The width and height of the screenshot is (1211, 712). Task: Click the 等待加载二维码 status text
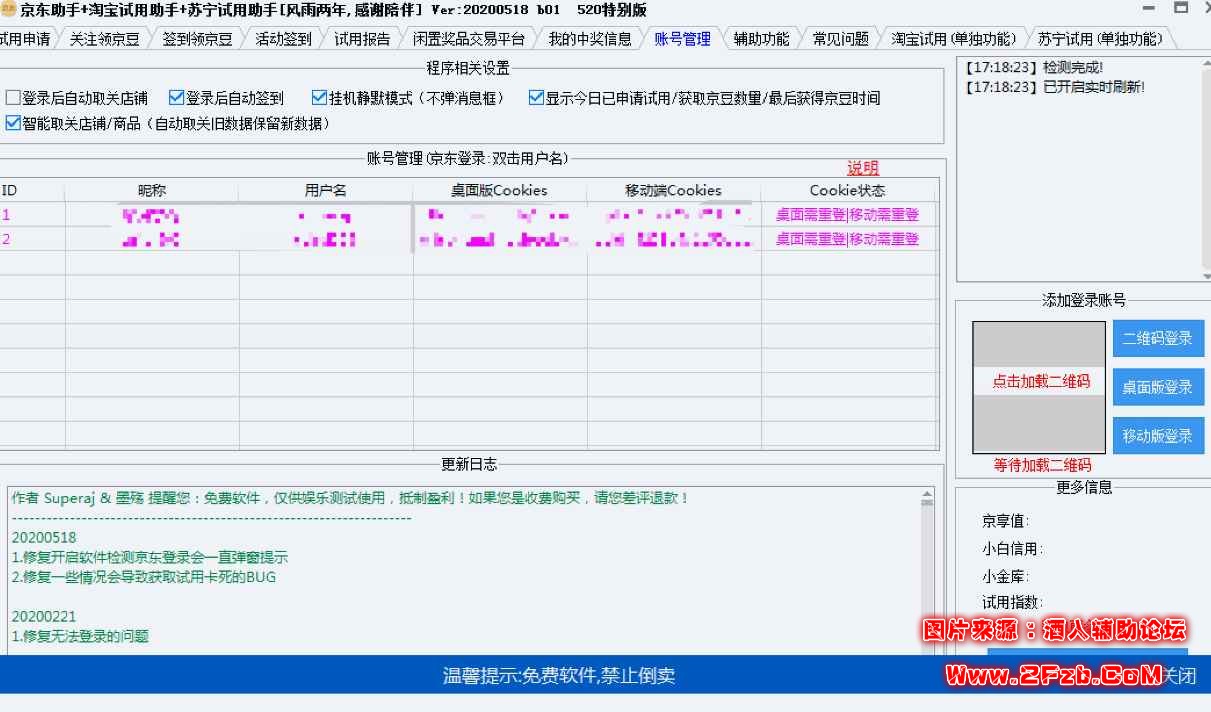(x=1042, y=465)
